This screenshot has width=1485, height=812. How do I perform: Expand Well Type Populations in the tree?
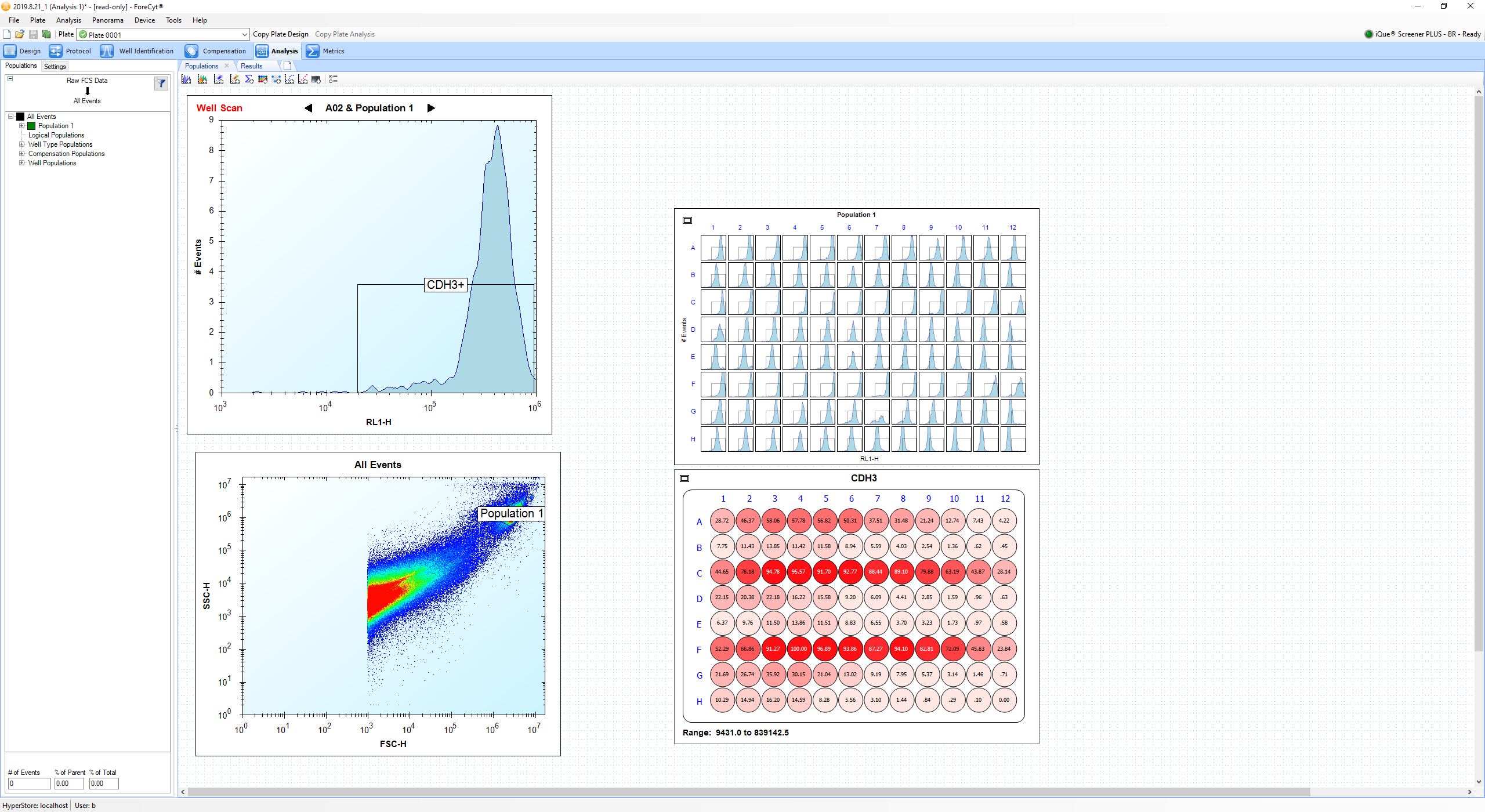coord(21,144)
